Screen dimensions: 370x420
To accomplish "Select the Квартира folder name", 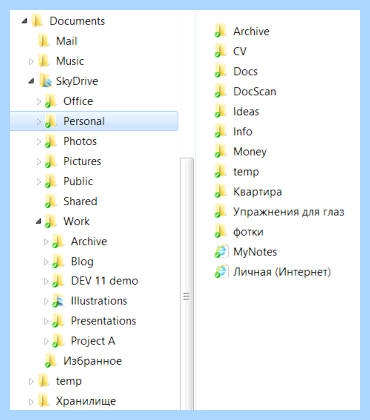I will (257, 192).
